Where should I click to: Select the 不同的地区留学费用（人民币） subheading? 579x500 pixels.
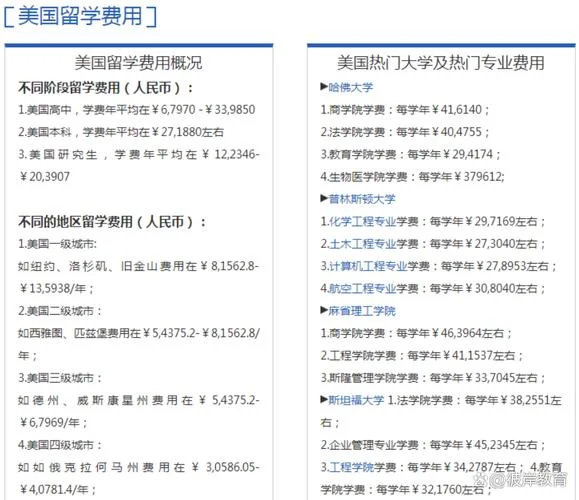tap(112, 222)
